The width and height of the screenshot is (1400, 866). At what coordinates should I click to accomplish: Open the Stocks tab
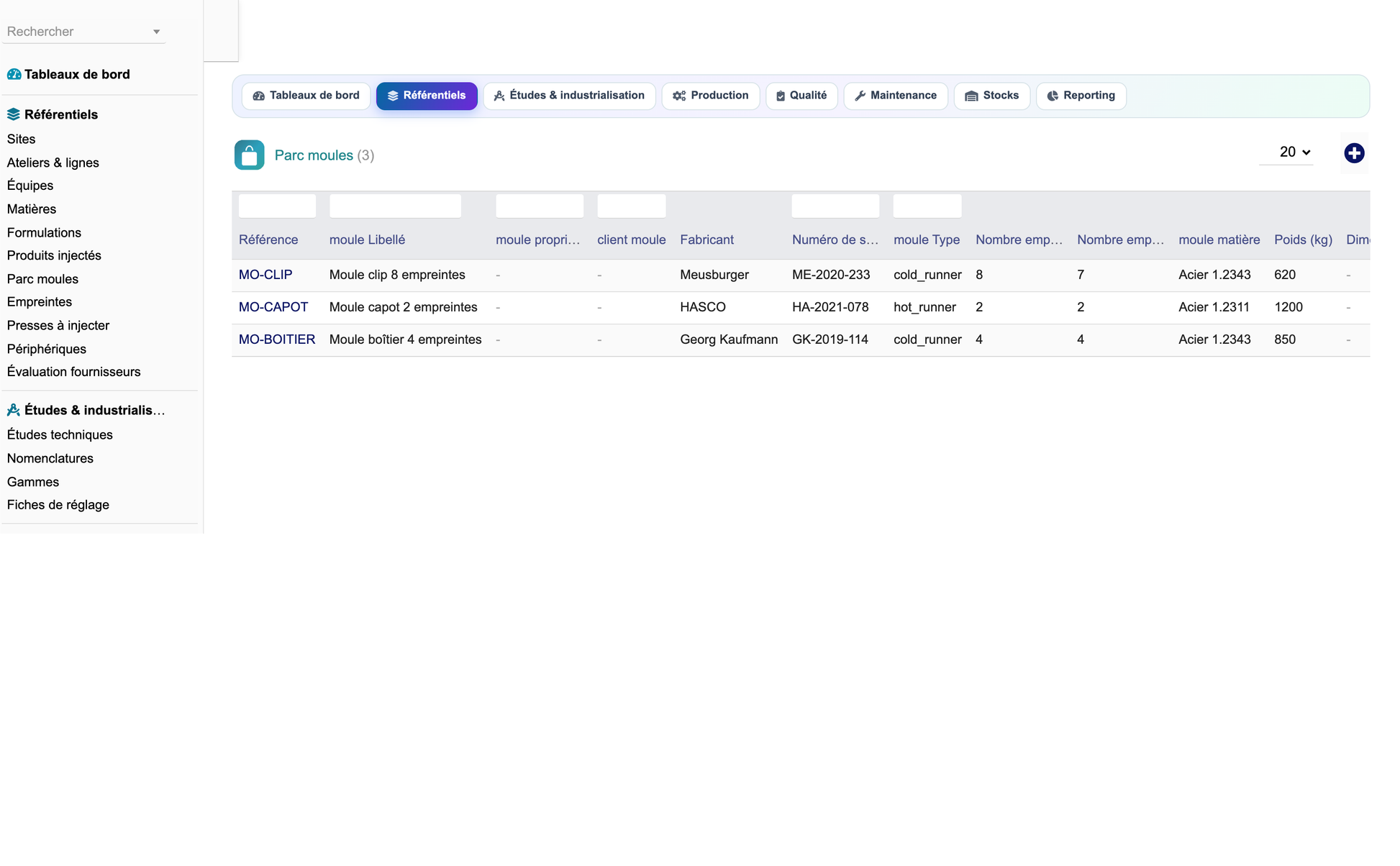tap(992, 96)
